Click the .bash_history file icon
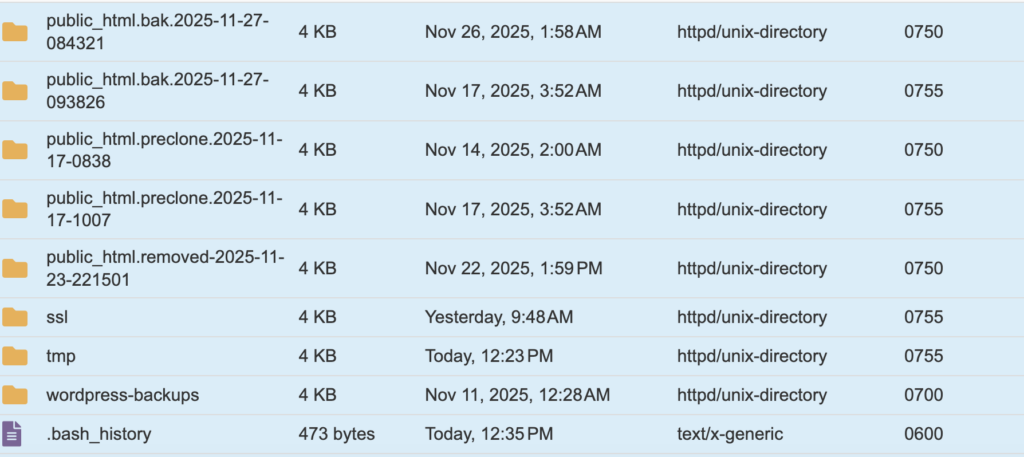The width and height of the screenshot is (1024, 457). (x=13, y=434)
